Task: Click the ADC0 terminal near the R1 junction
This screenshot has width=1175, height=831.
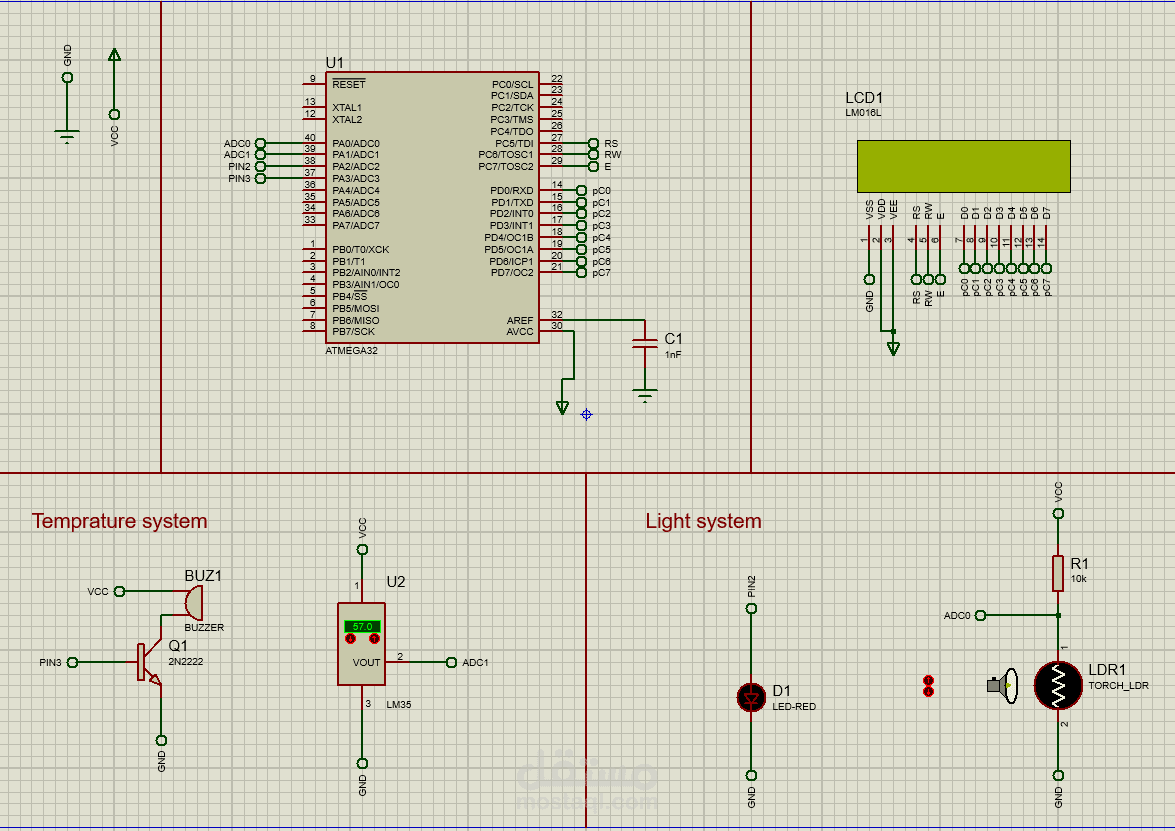Action: [980, 615]
